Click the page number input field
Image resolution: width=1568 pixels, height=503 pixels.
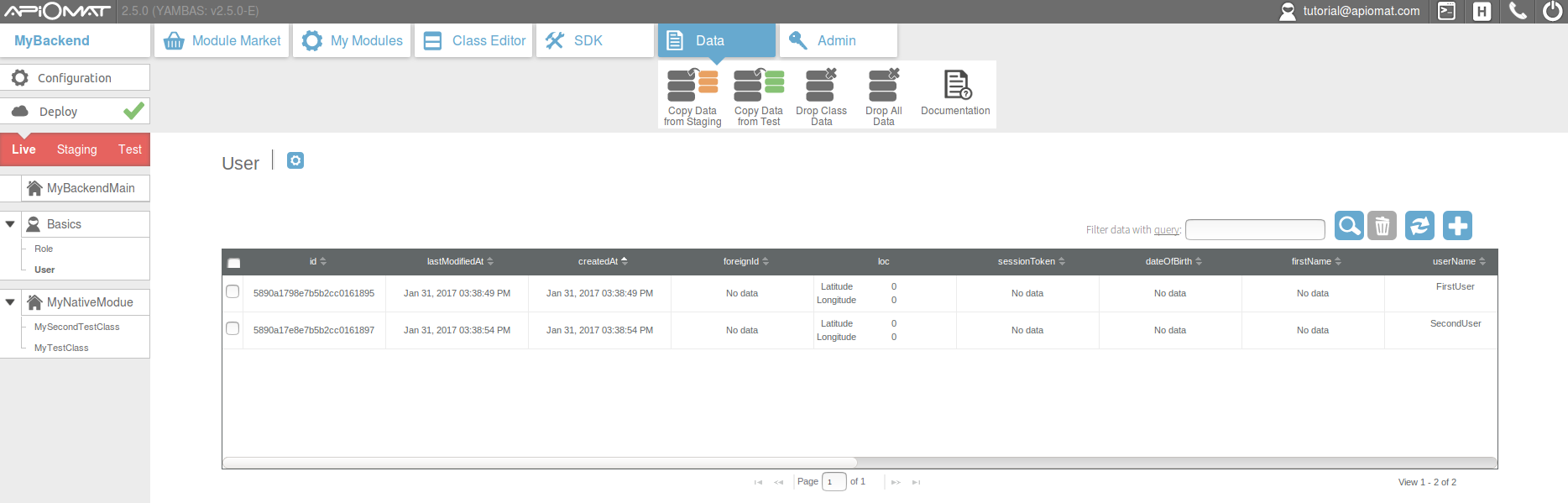coord(834,482)
